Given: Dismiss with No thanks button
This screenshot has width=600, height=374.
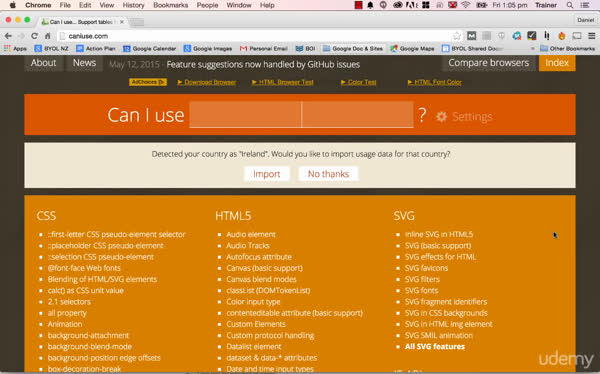Looking at the screenshot, I should 328,174.
